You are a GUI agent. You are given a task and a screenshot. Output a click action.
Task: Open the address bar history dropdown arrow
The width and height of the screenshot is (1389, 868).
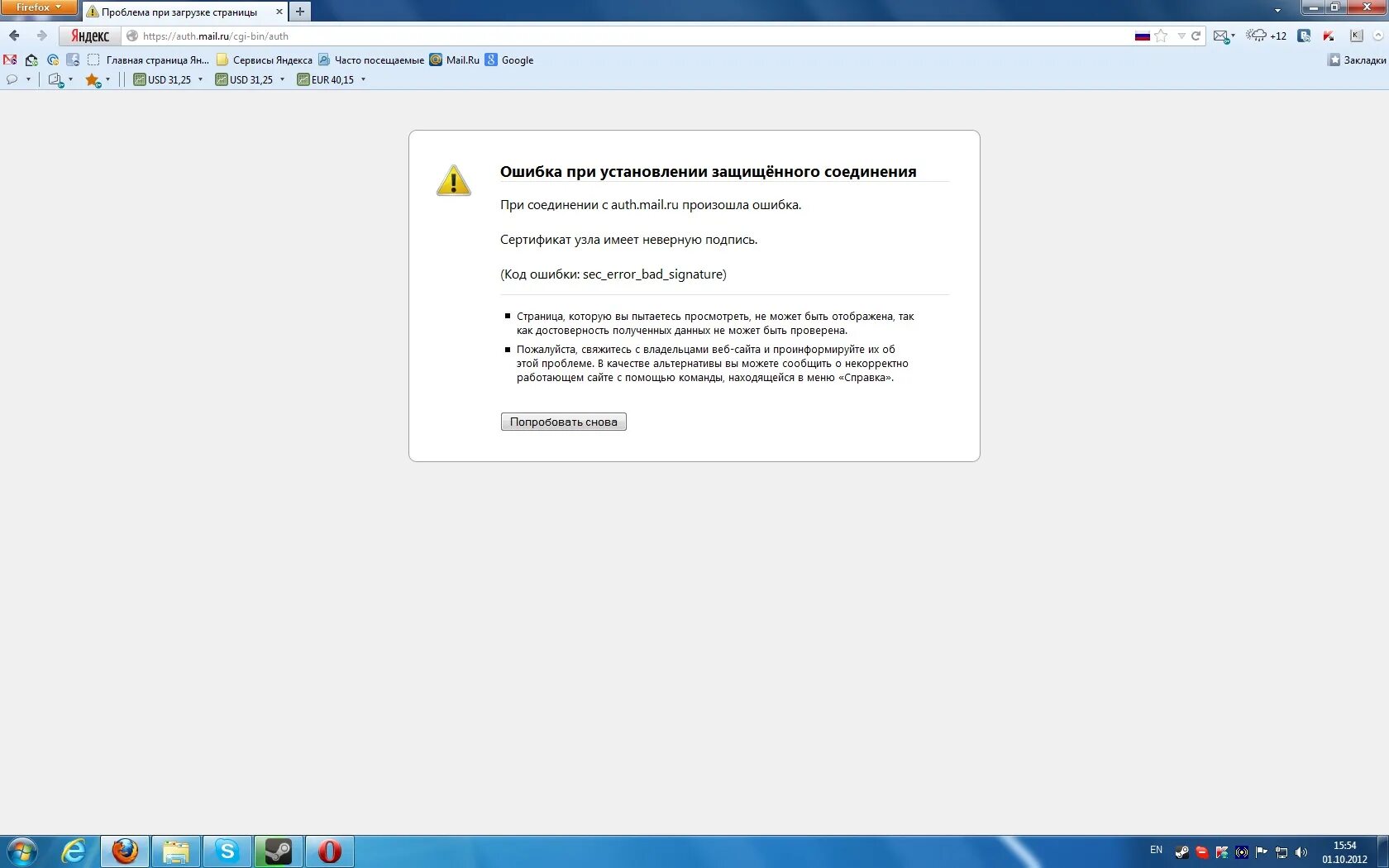(1181, 36)
